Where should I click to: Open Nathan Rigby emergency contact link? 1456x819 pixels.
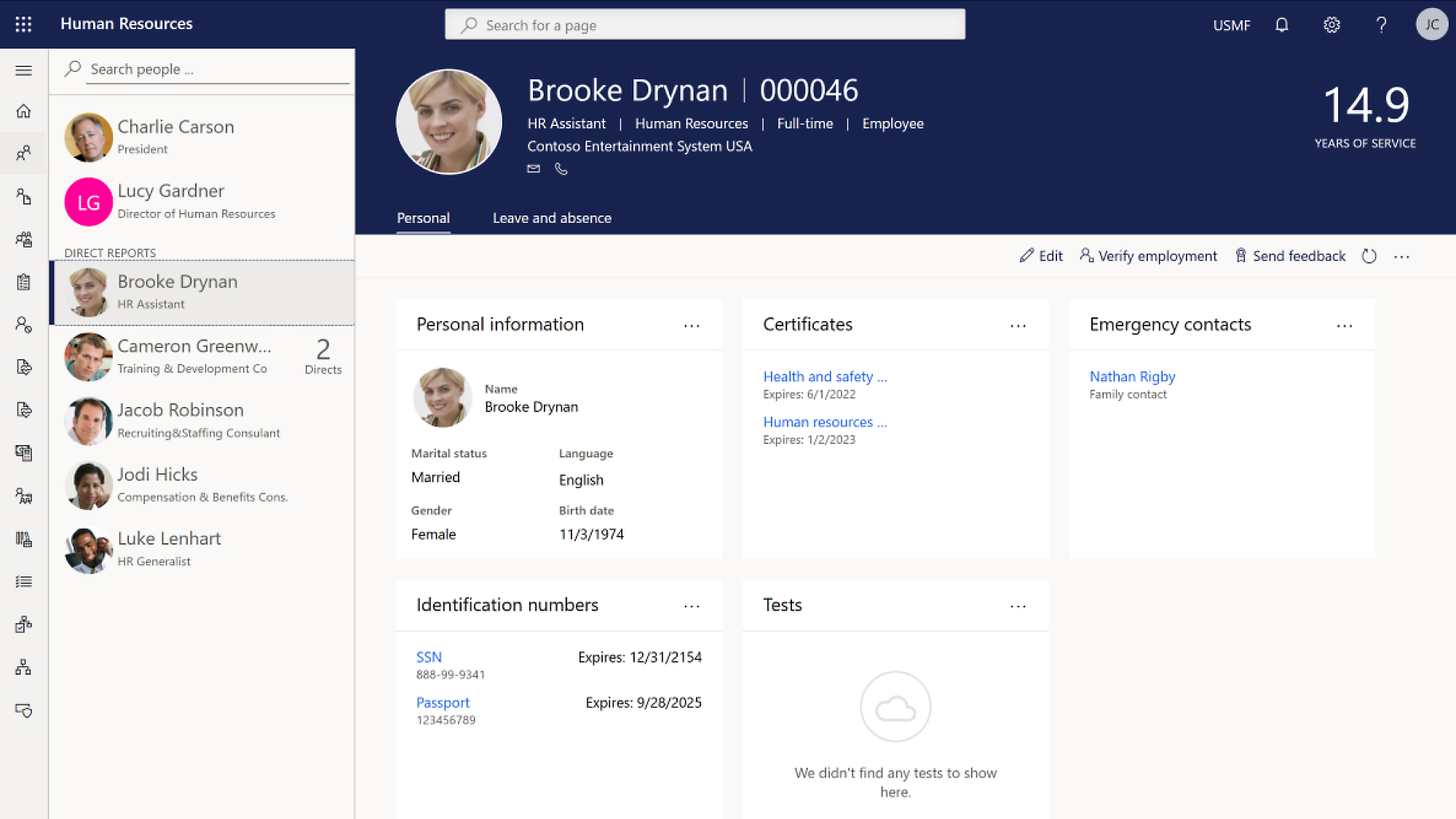point(1131,375)
